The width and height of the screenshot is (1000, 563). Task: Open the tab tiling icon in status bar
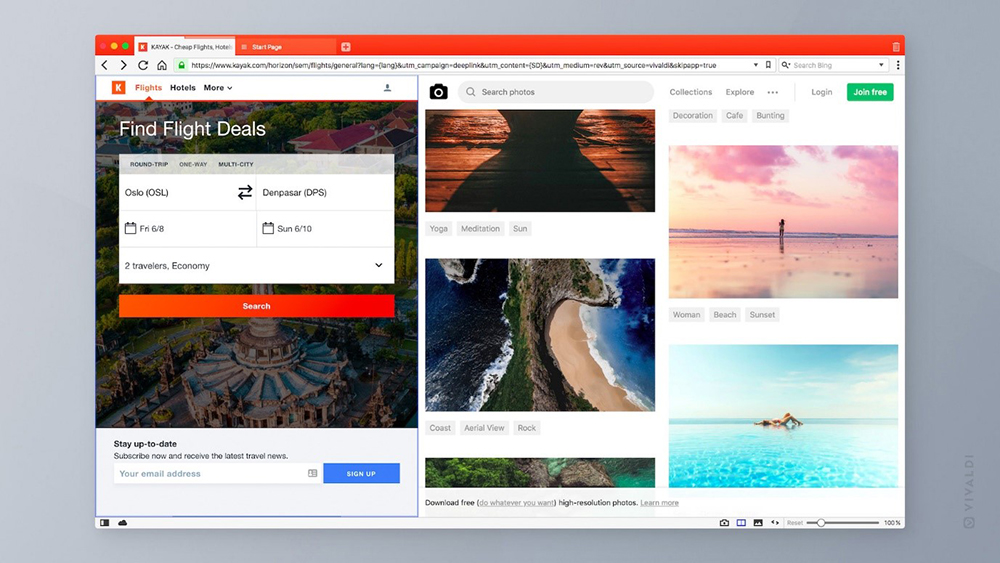(x=741, y=523)
